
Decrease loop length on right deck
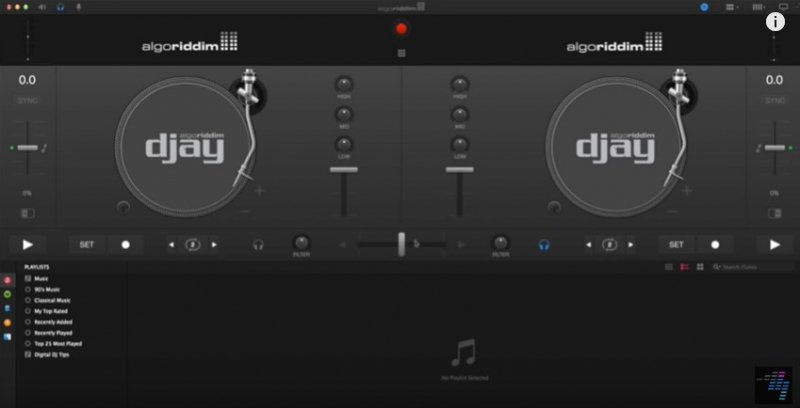pyautogui.click(x=588, y=245)
